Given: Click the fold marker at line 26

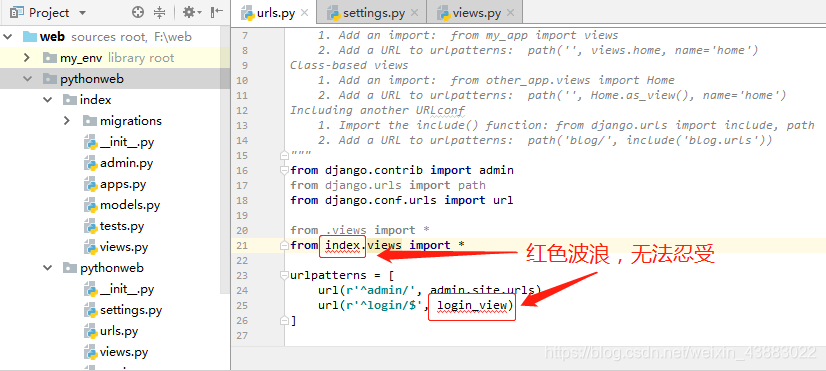Looking at the screenshot, I should (x=284, y=320).
